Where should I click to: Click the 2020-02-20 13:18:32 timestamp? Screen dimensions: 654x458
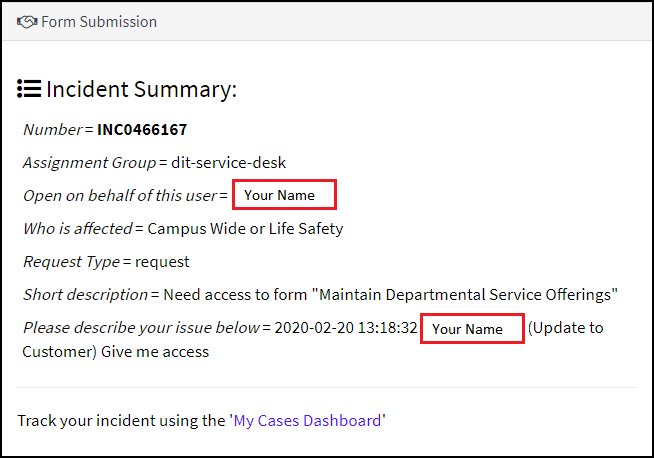pyautogui.click(x=345, y=328)
